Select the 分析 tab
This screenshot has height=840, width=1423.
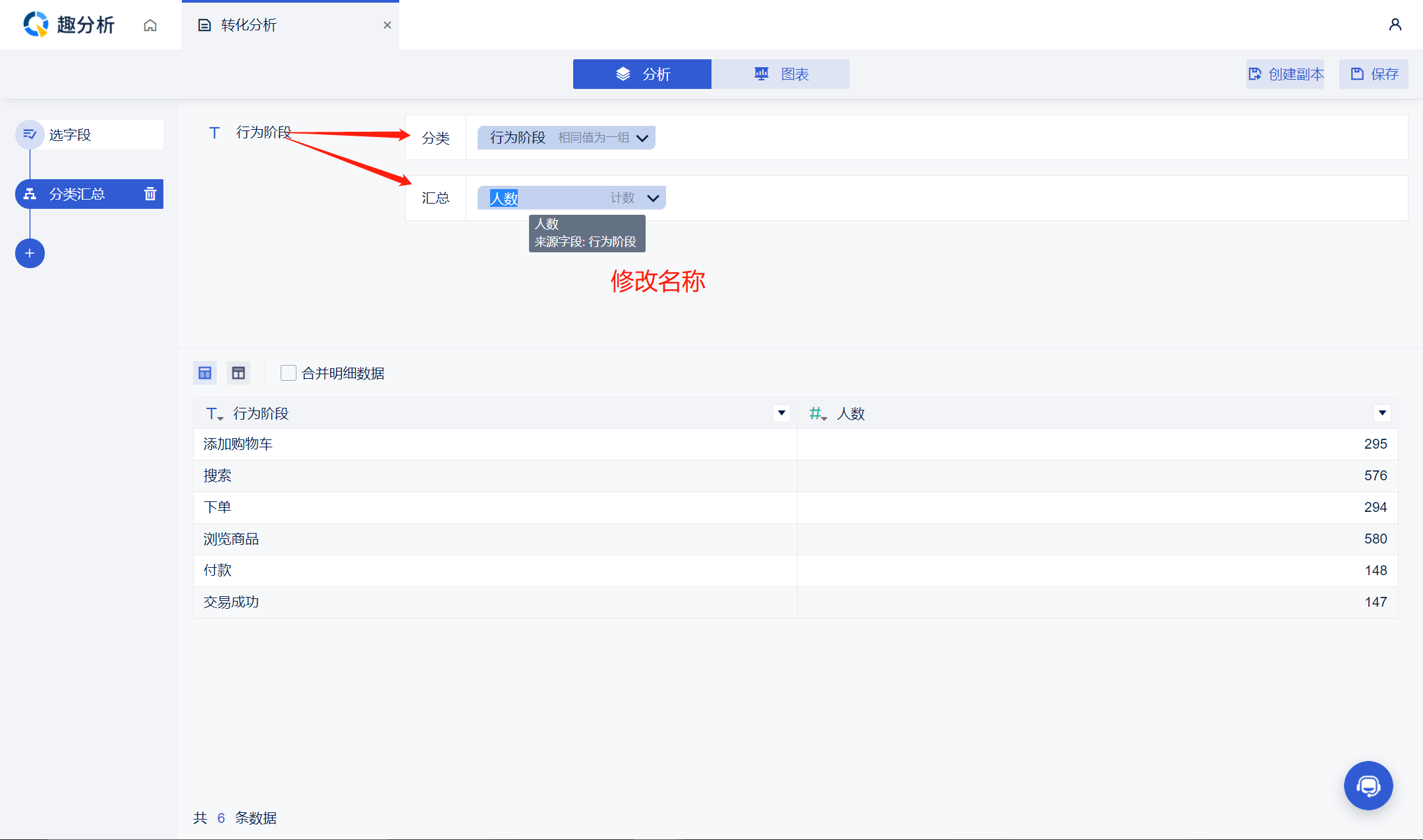(x=642, y=74)
